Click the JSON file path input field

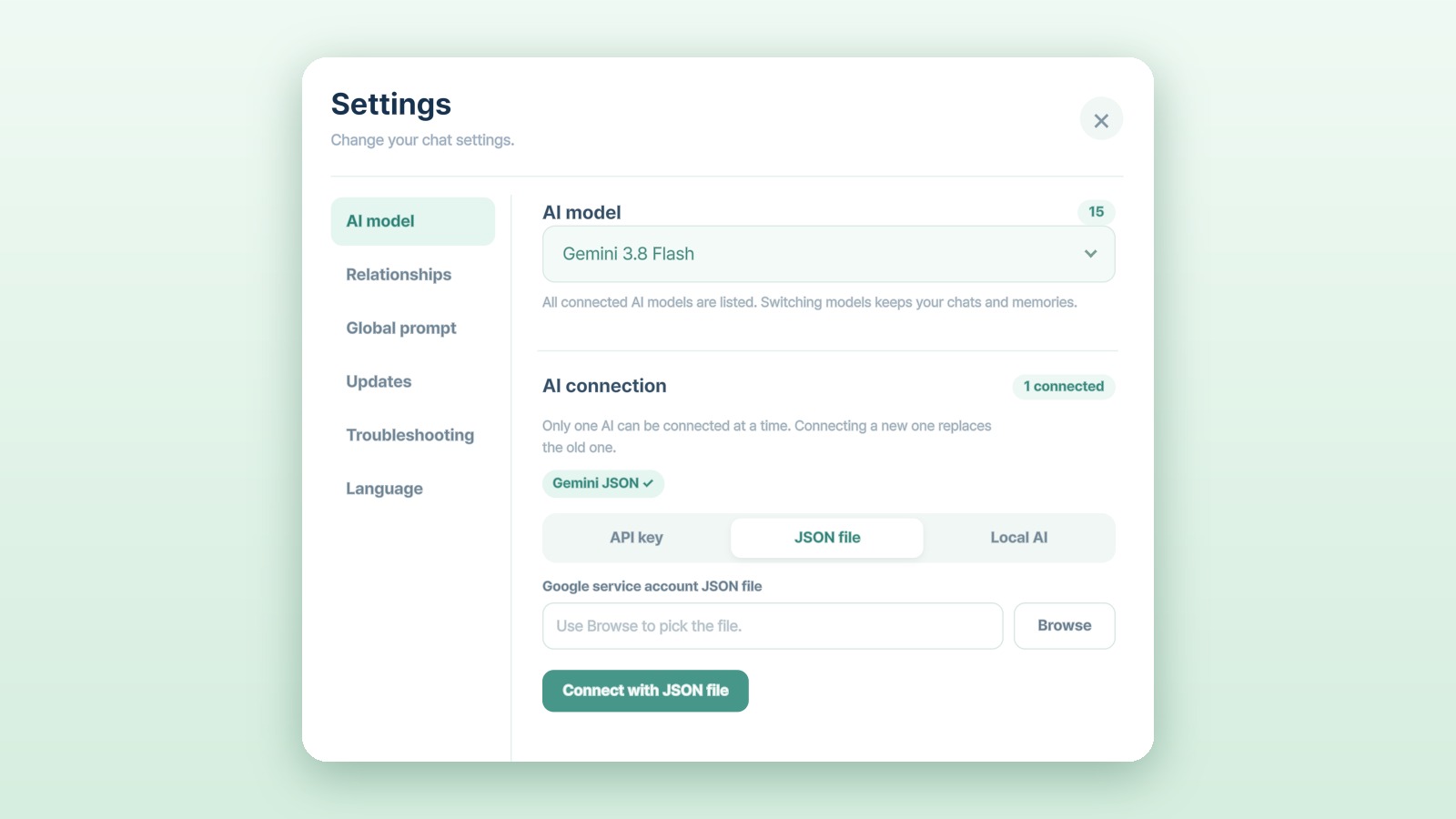pyautogui.click(x=773, y=626)
